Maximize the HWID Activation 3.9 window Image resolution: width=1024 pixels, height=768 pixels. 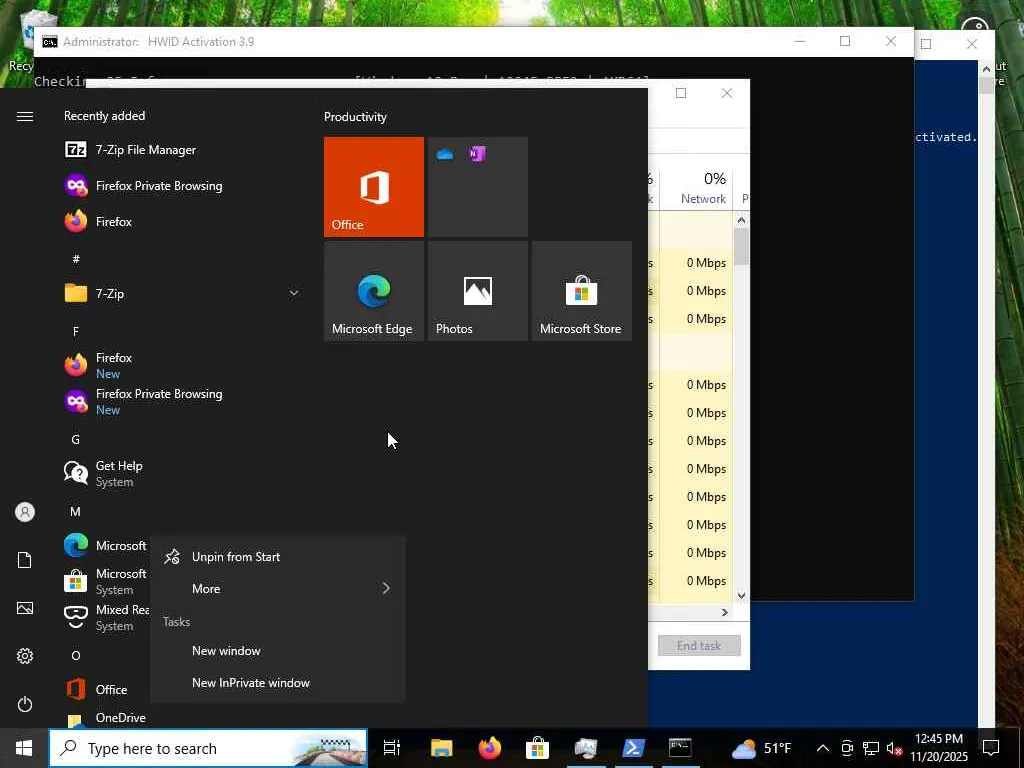[x=844, y=41]
